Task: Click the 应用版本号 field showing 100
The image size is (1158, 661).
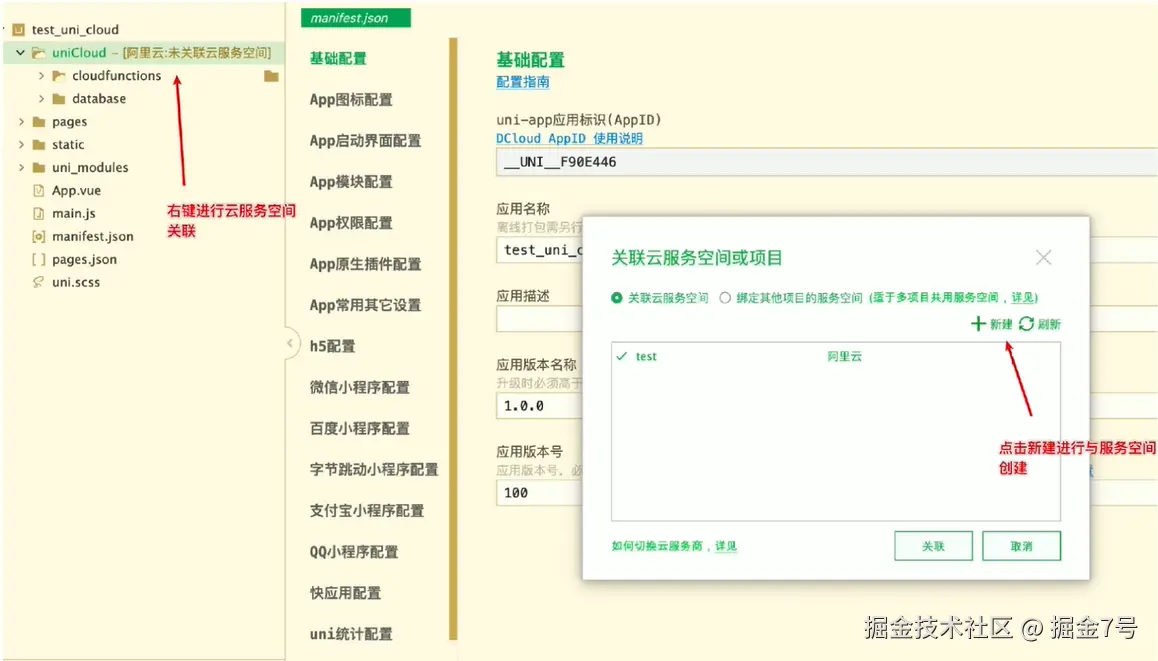Action: tap(540, 493)
